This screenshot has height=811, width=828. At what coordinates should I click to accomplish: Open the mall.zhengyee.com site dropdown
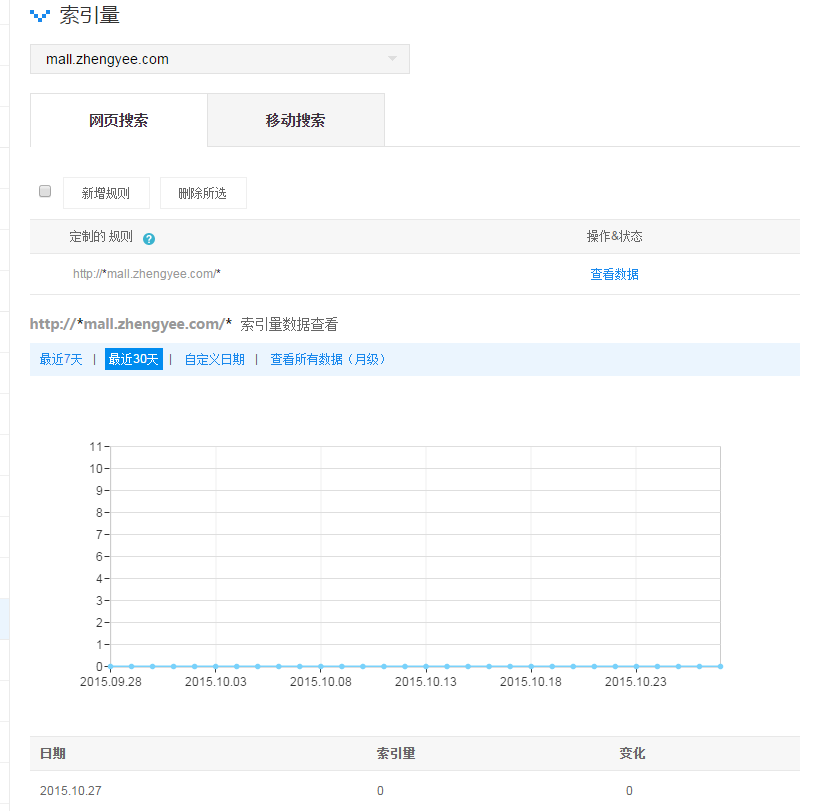pyautogui.click(x=220, y=59)
